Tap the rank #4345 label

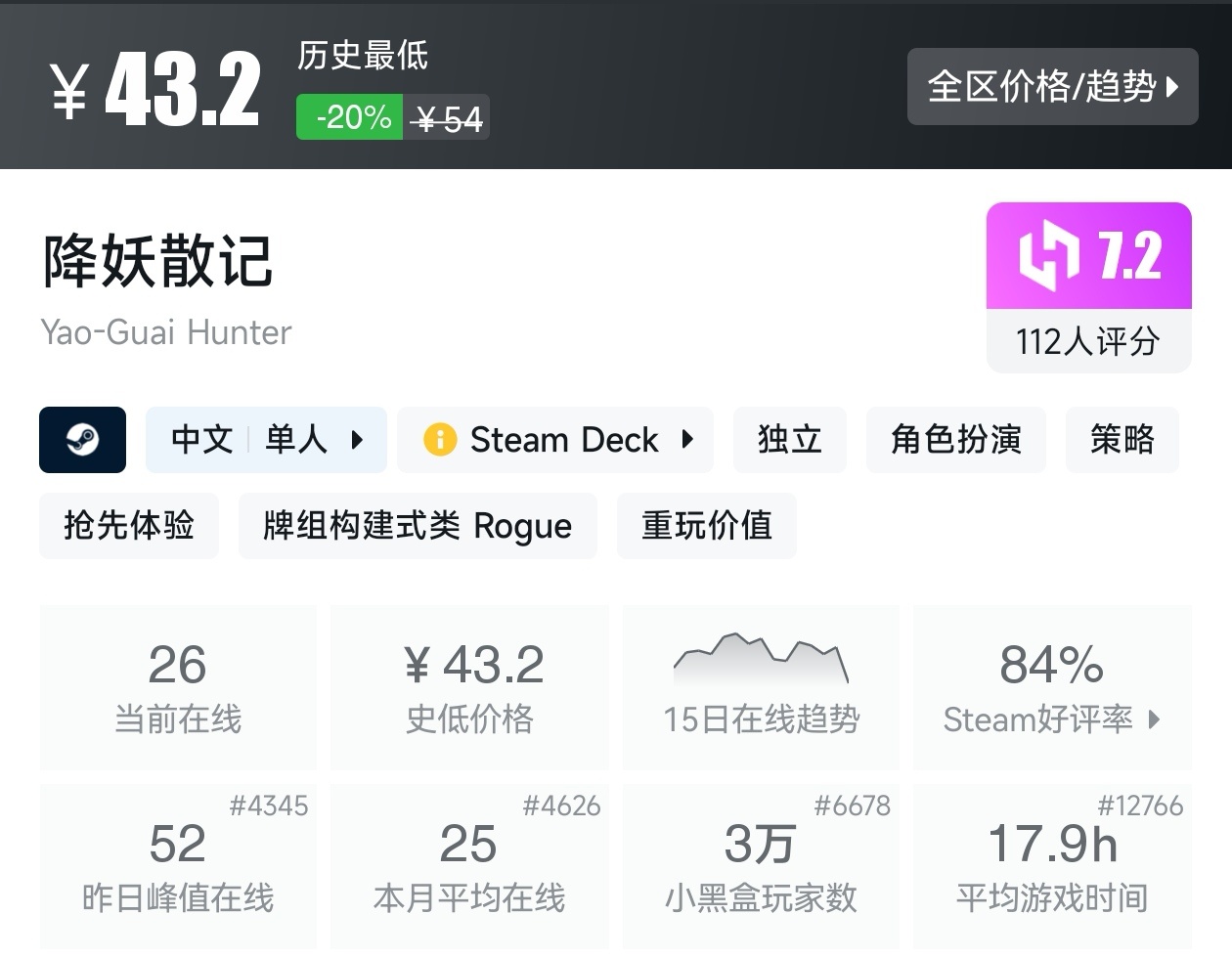(269, 806)
